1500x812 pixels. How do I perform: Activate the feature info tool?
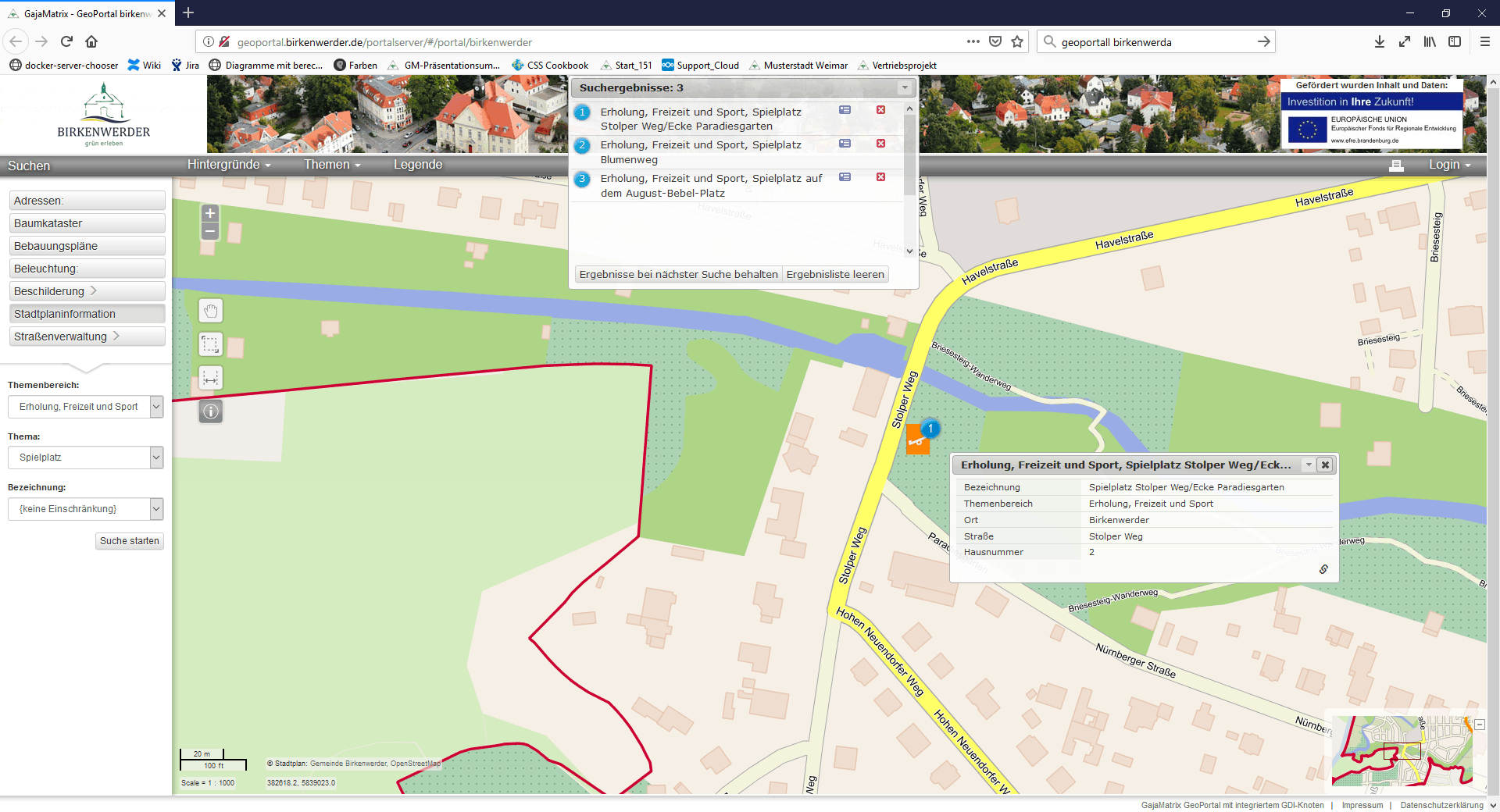(210, 411)
